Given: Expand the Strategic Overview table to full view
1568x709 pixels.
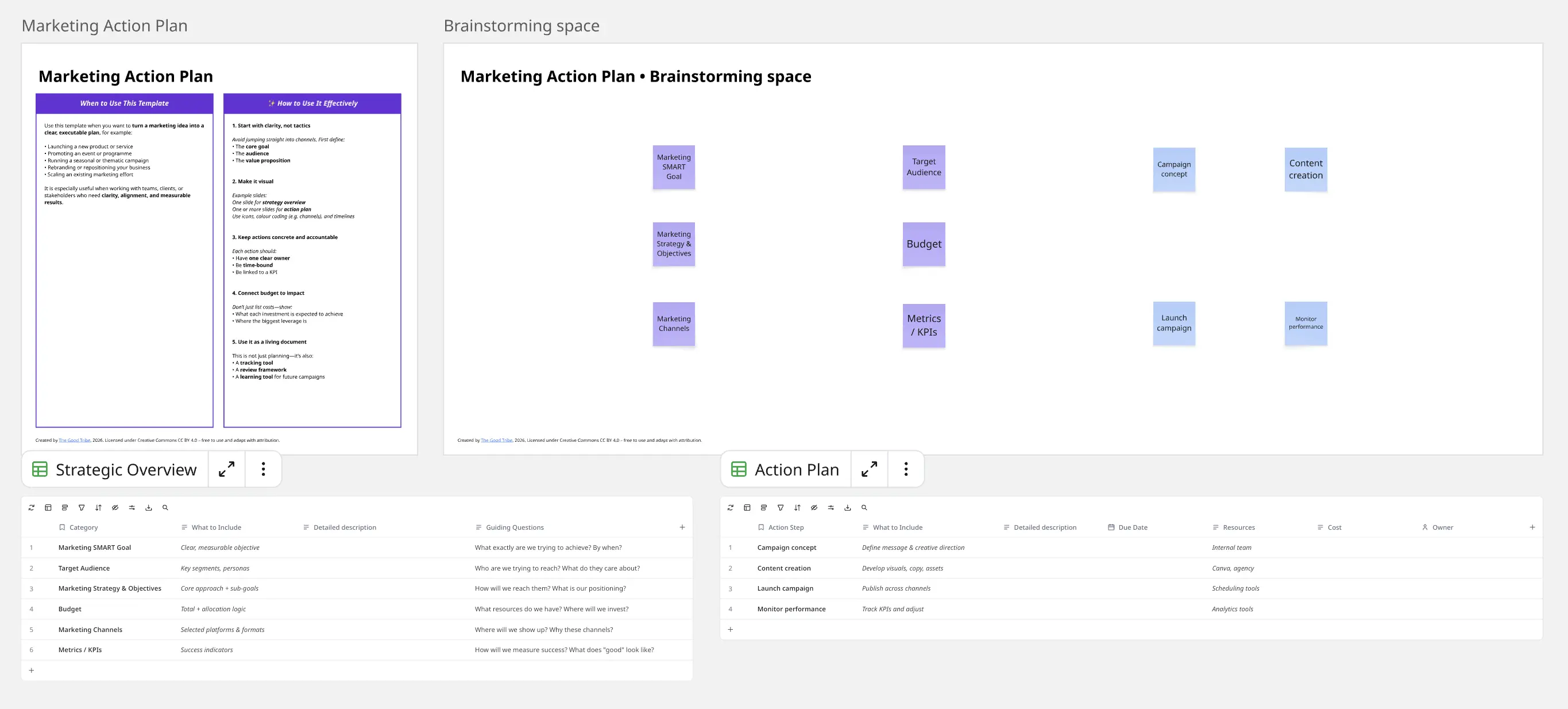Looking at the screenshot, I should coord(226,469).
